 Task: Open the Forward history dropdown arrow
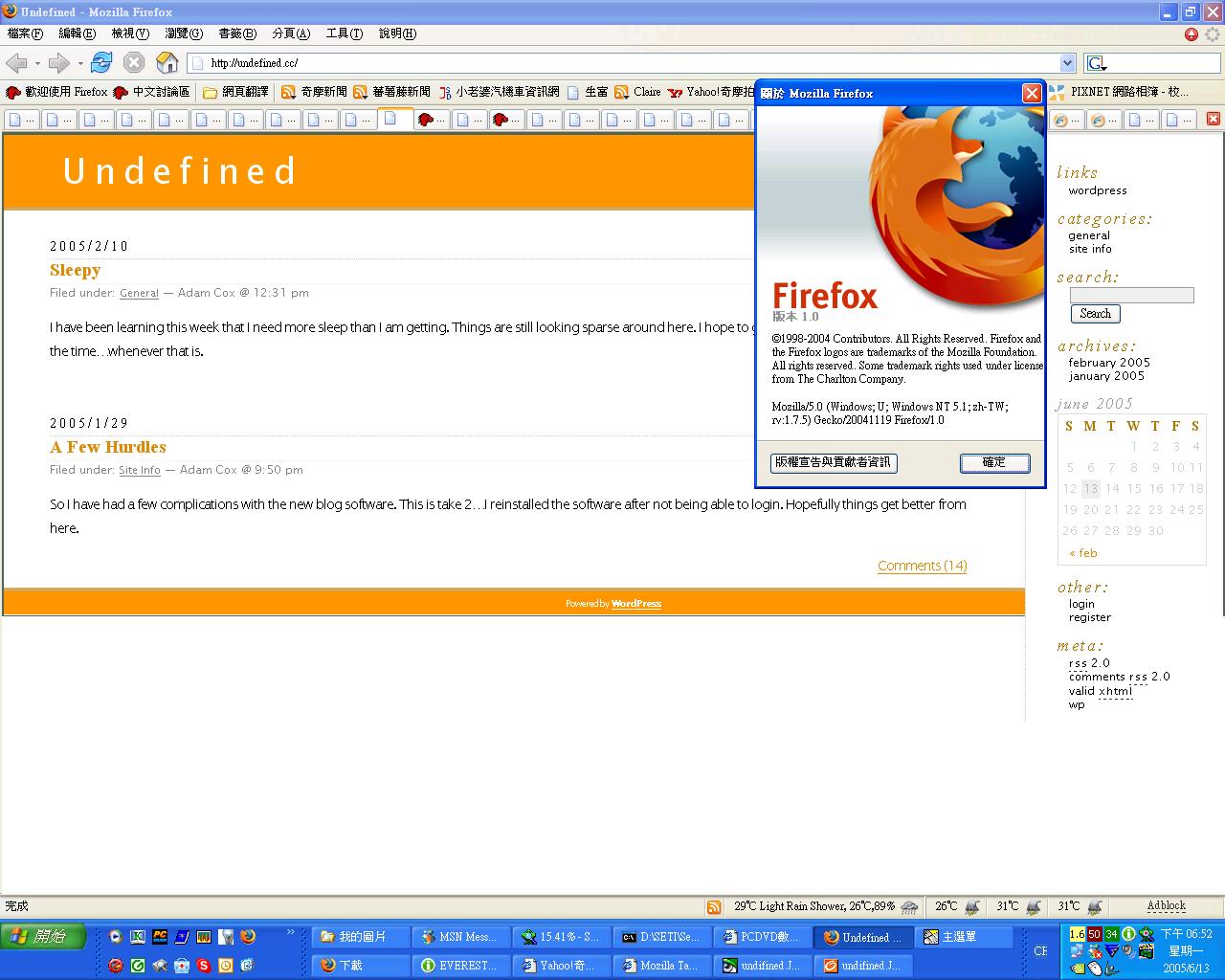80,63
